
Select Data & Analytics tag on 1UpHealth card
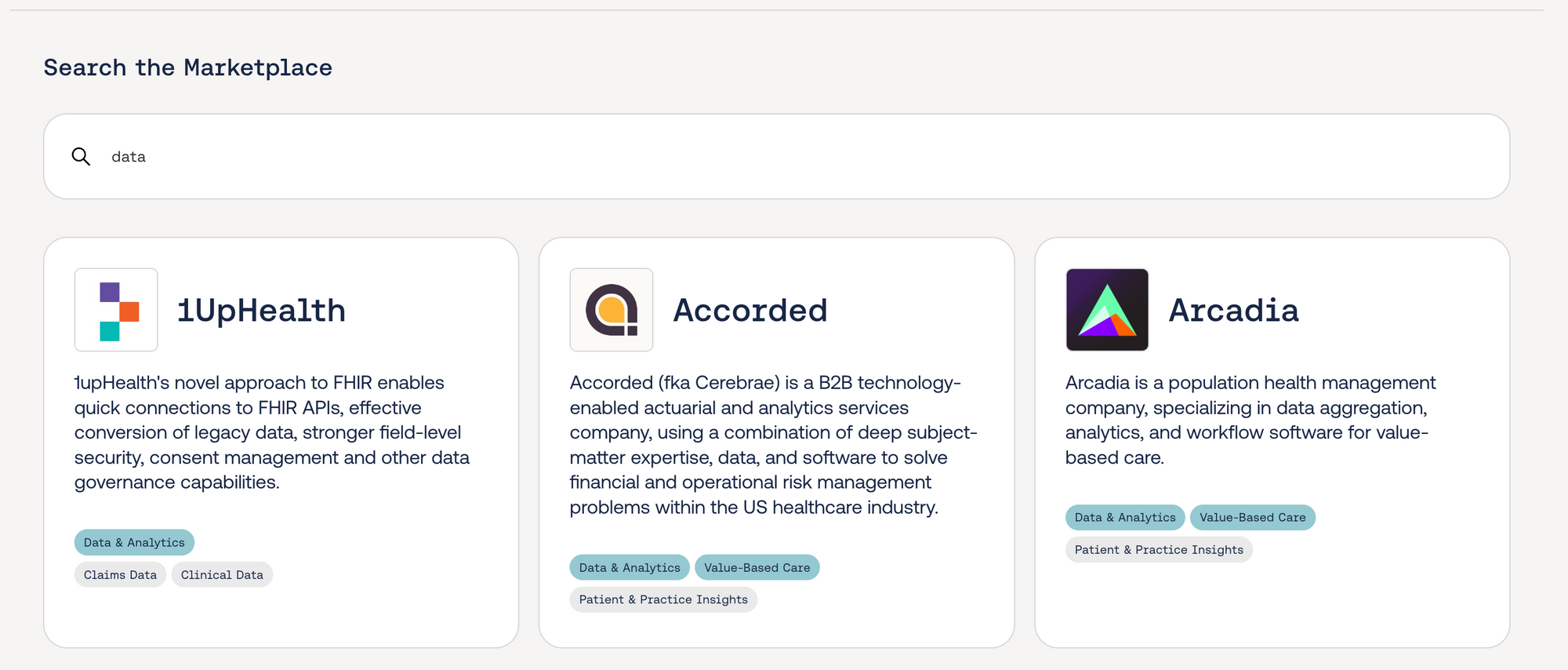point(134,542)
